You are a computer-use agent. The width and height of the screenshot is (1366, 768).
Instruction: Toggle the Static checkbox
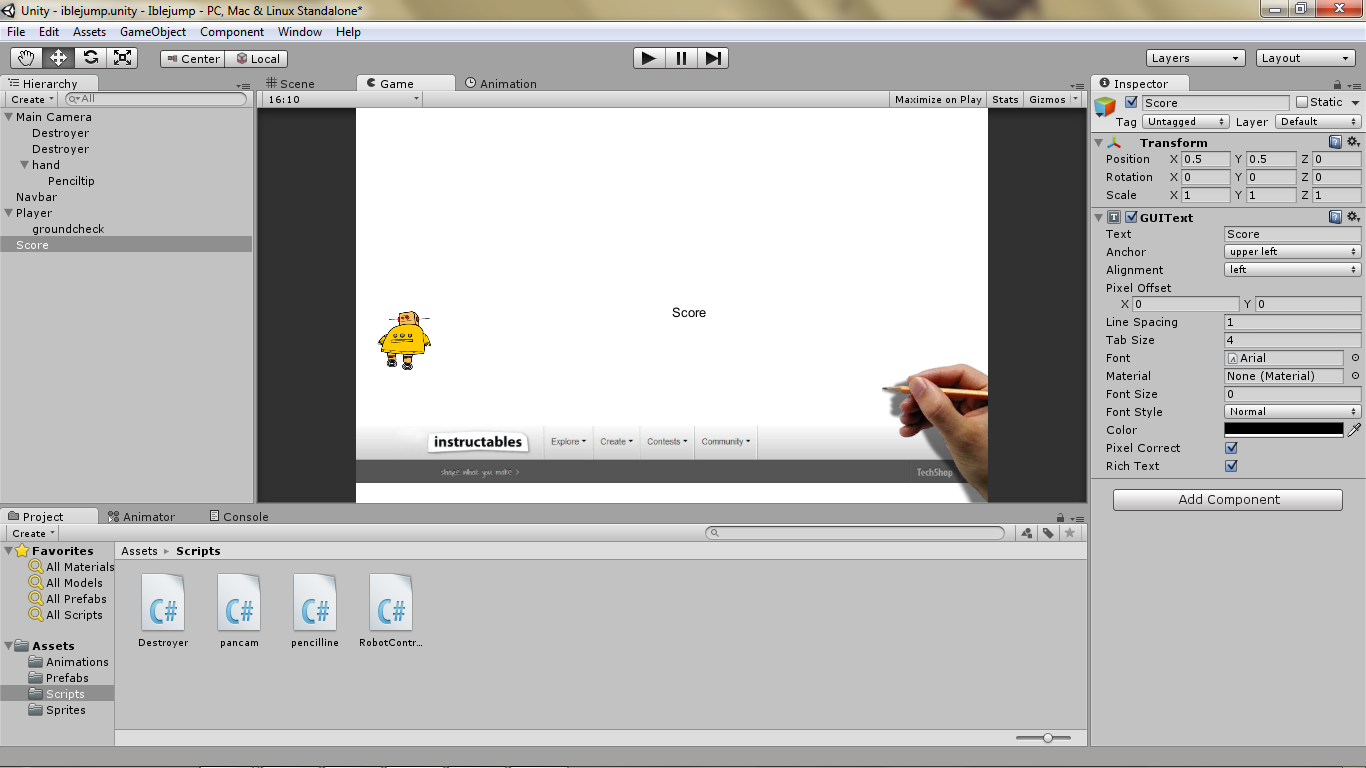(x=1302, y=102)
